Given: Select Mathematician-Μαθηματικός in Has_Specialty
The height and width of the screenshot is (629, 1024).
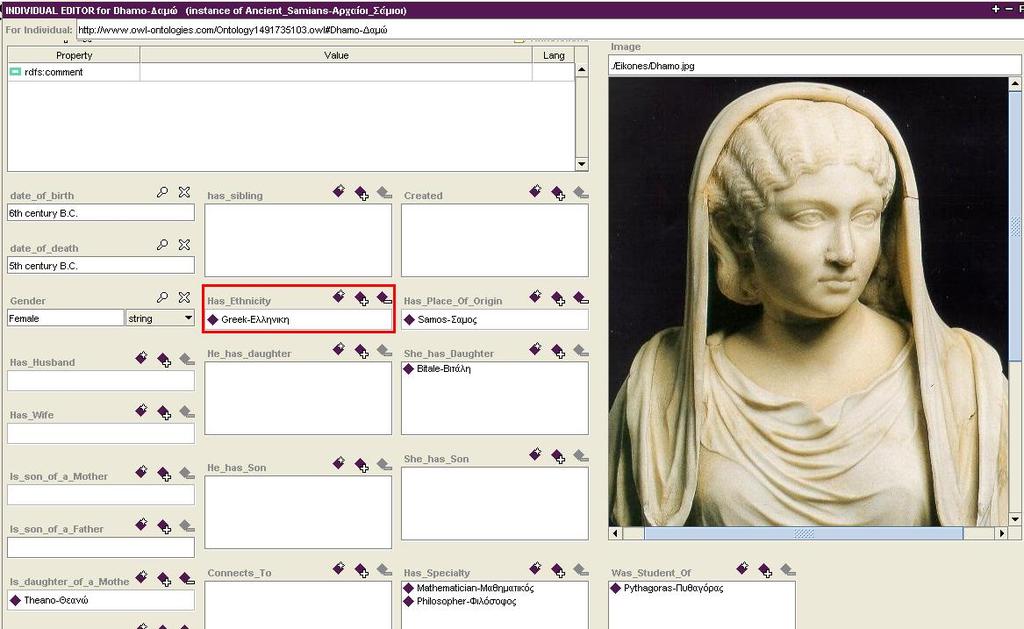Looking at the screenshot, I should pos(475,588).
